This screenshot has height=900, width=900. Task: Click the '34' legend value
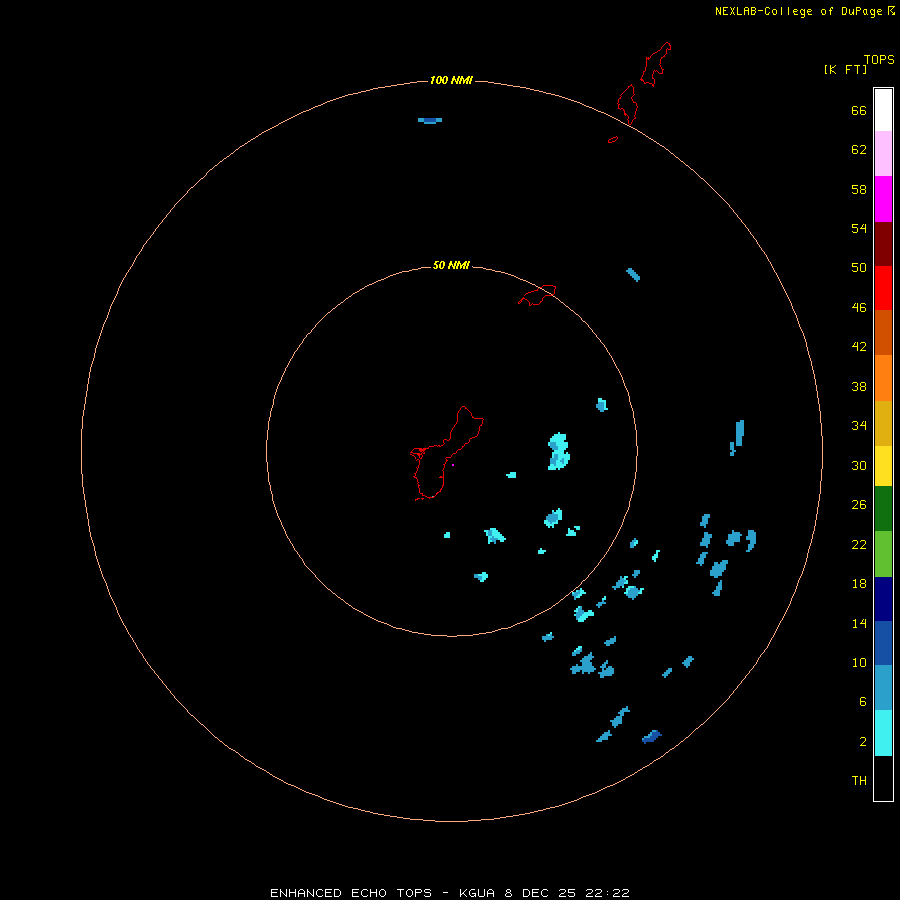coord(859,426)
